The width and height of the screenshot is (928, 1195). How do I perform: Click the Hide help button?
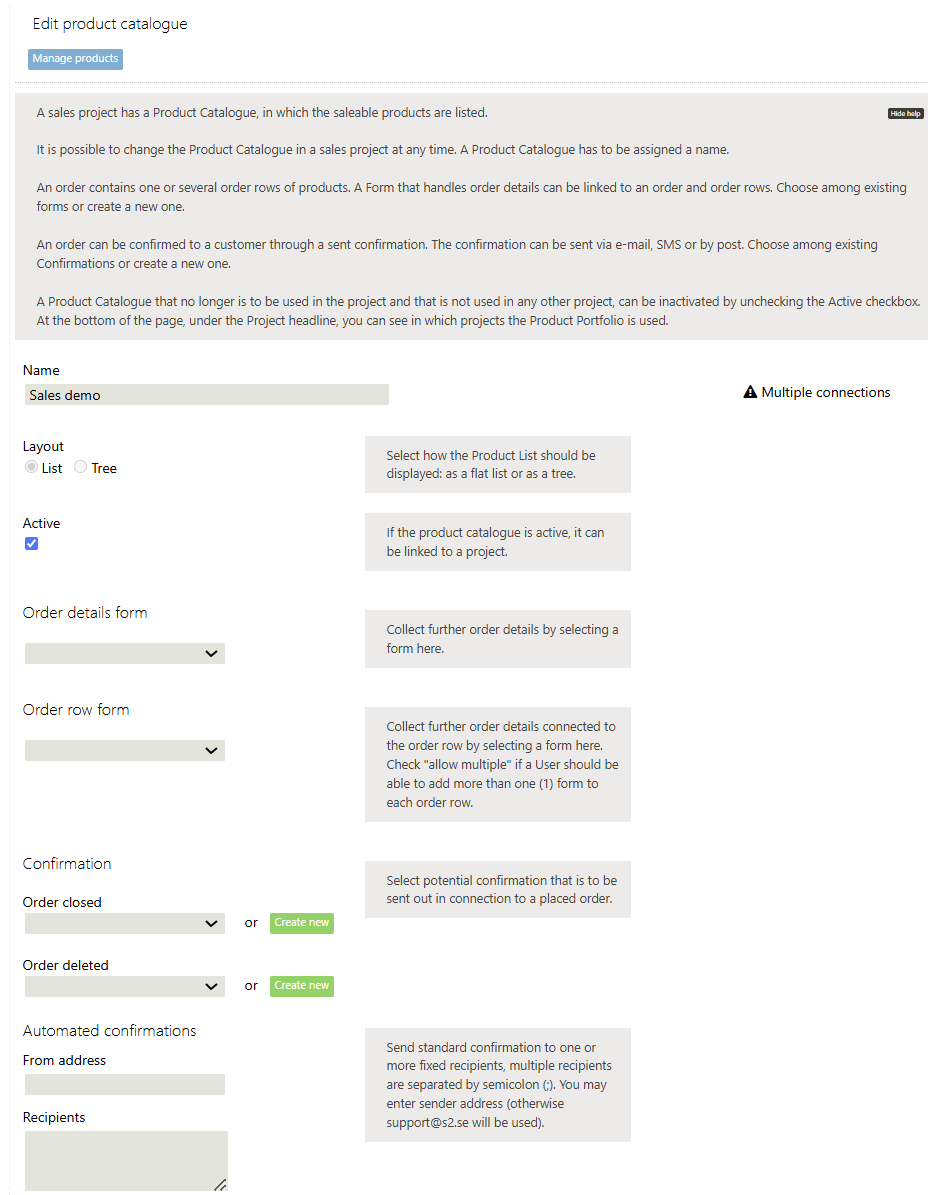coord(905,114)
